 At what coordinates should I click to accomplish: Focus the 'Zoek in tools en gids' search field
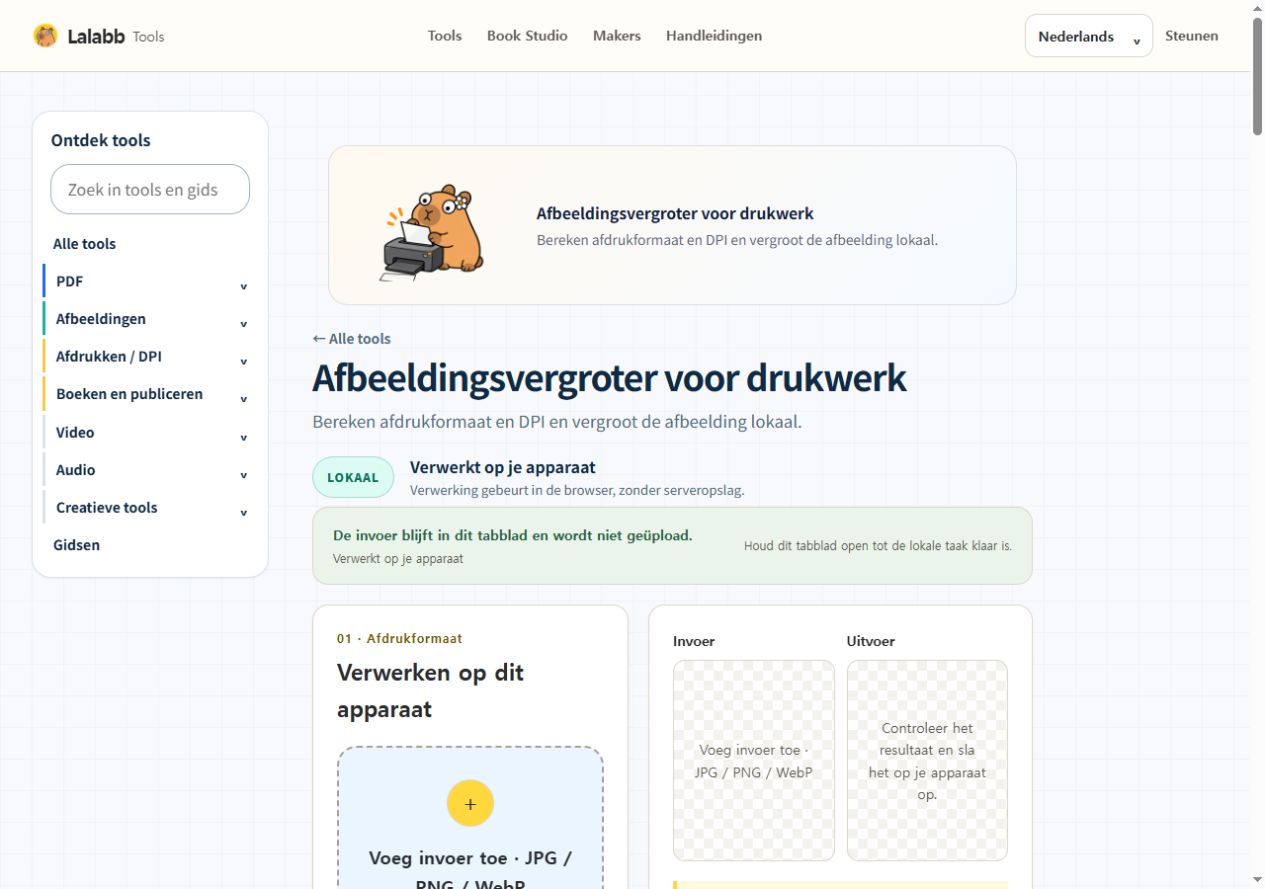(150, 189)
